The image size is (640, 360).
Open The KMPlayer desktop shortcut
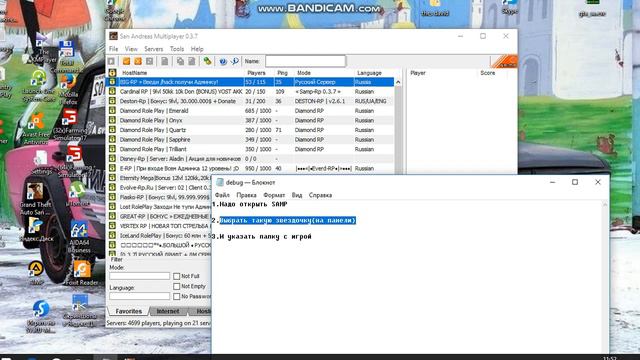41,48
